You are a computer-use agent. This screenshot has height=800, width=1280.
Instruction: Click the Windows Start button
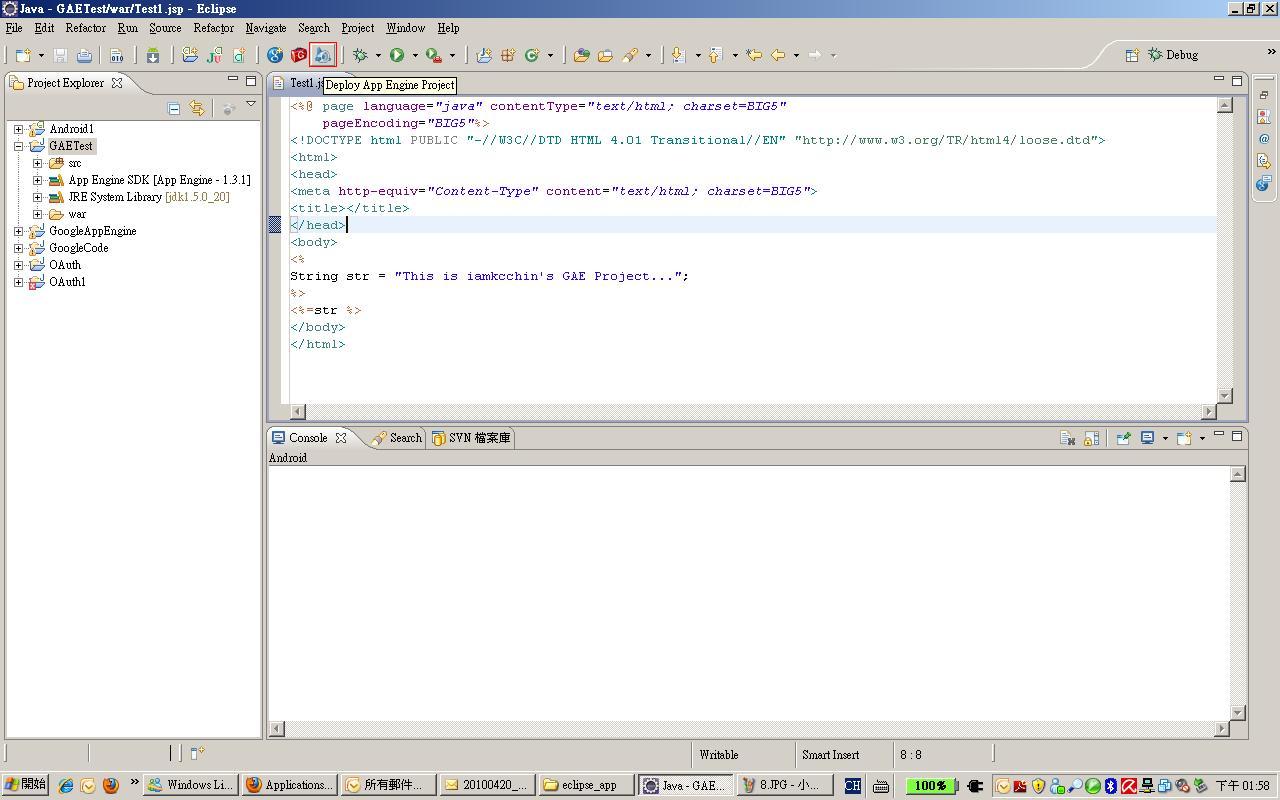point(25,785)
